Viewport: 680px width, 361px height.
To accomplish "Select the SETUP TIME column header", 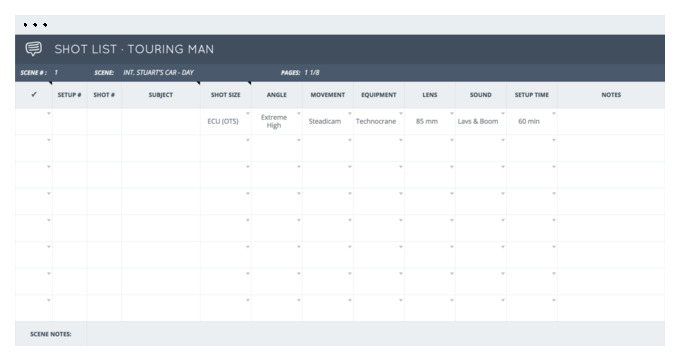I will (532, 95).
